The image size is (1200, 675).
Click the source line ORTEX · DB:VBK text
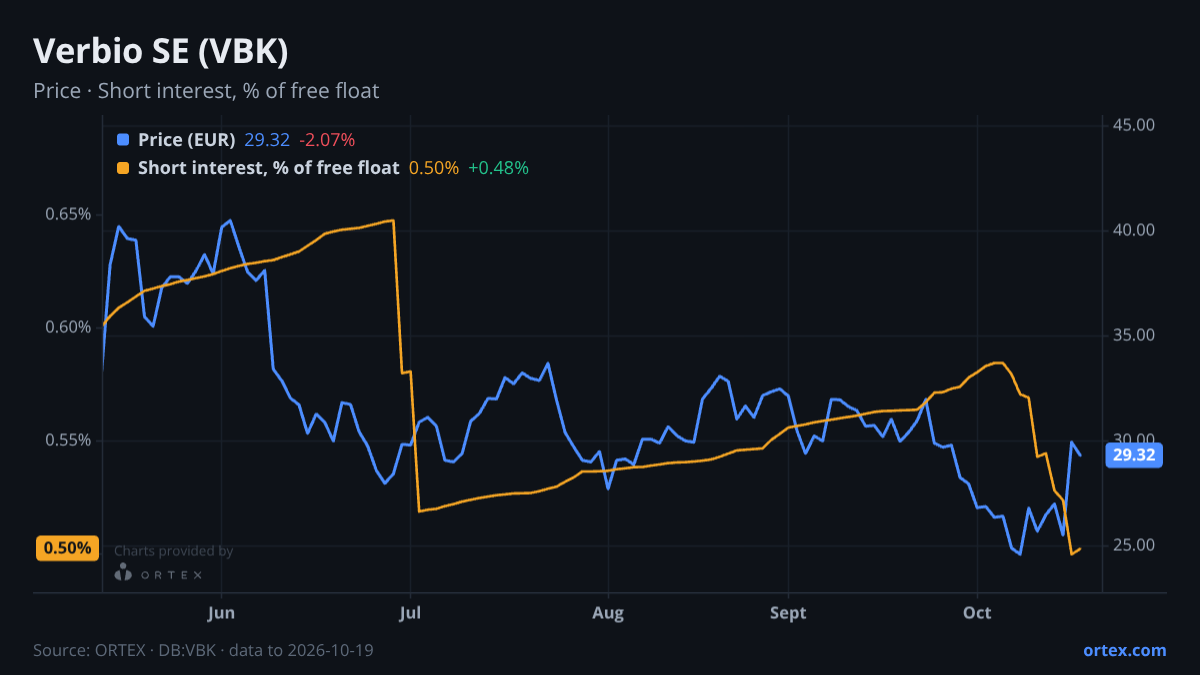[x=204, y=650]
